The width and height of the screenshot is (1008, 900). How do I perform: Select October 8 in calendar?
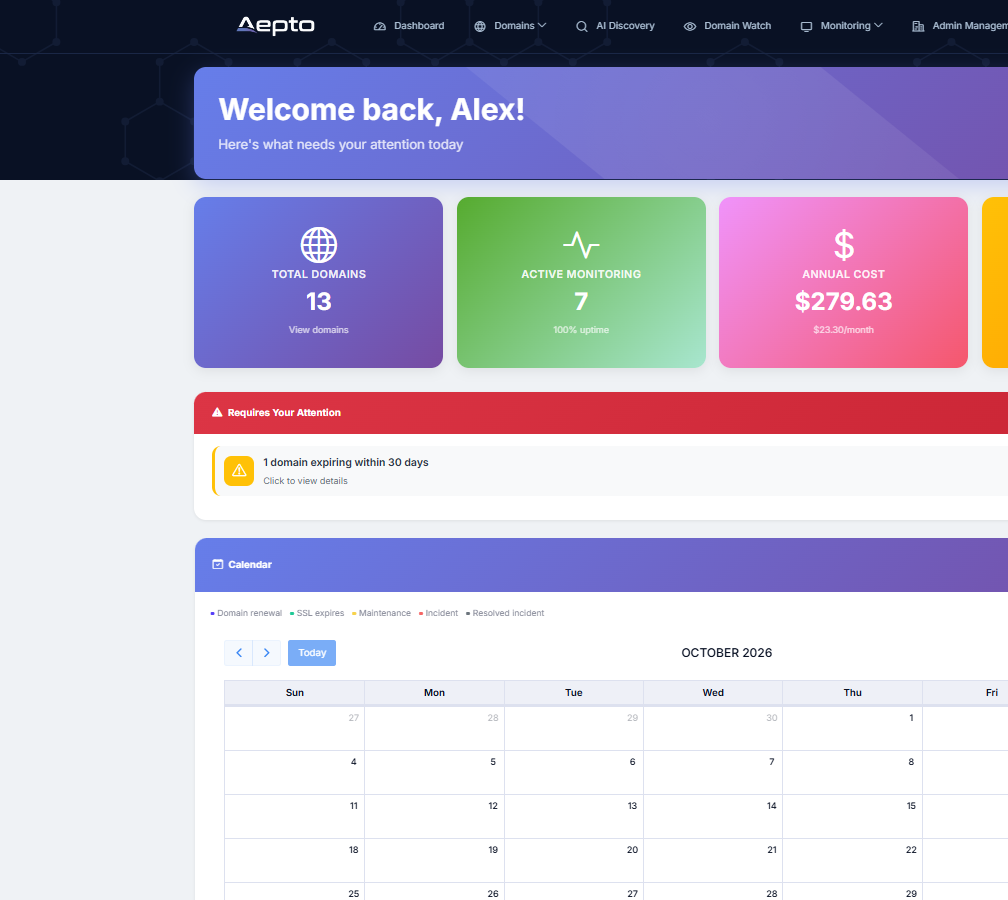pyautogui.click(x=852, y=773)
